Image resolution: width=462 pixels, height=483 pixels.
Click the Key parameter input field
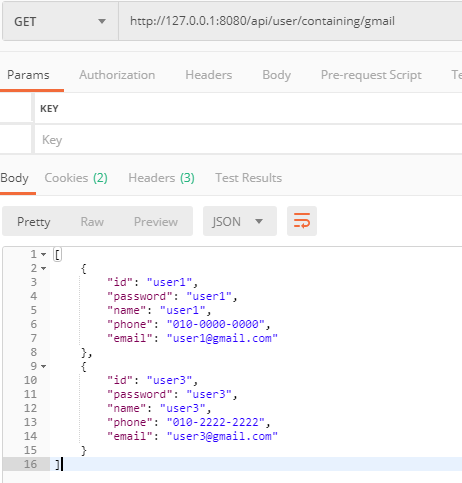click(x=248, y=140)
